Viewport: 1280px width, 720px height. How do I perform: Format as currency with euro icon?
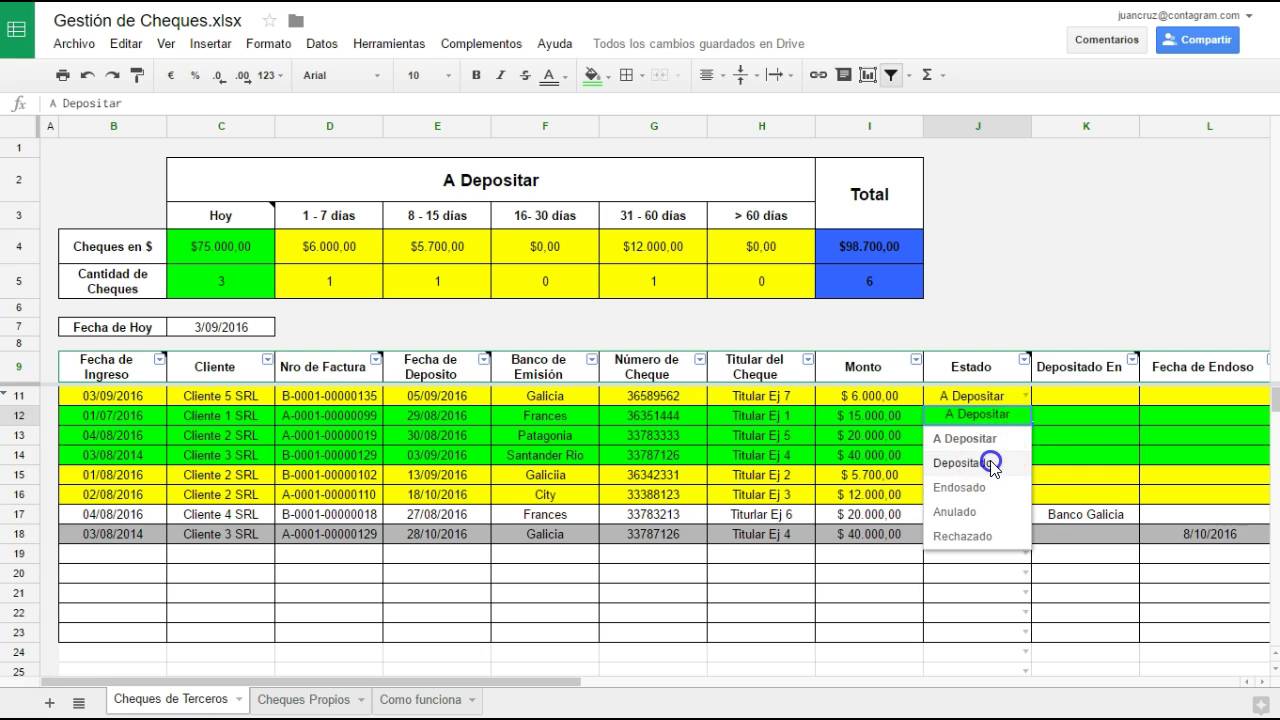point(171,75)
